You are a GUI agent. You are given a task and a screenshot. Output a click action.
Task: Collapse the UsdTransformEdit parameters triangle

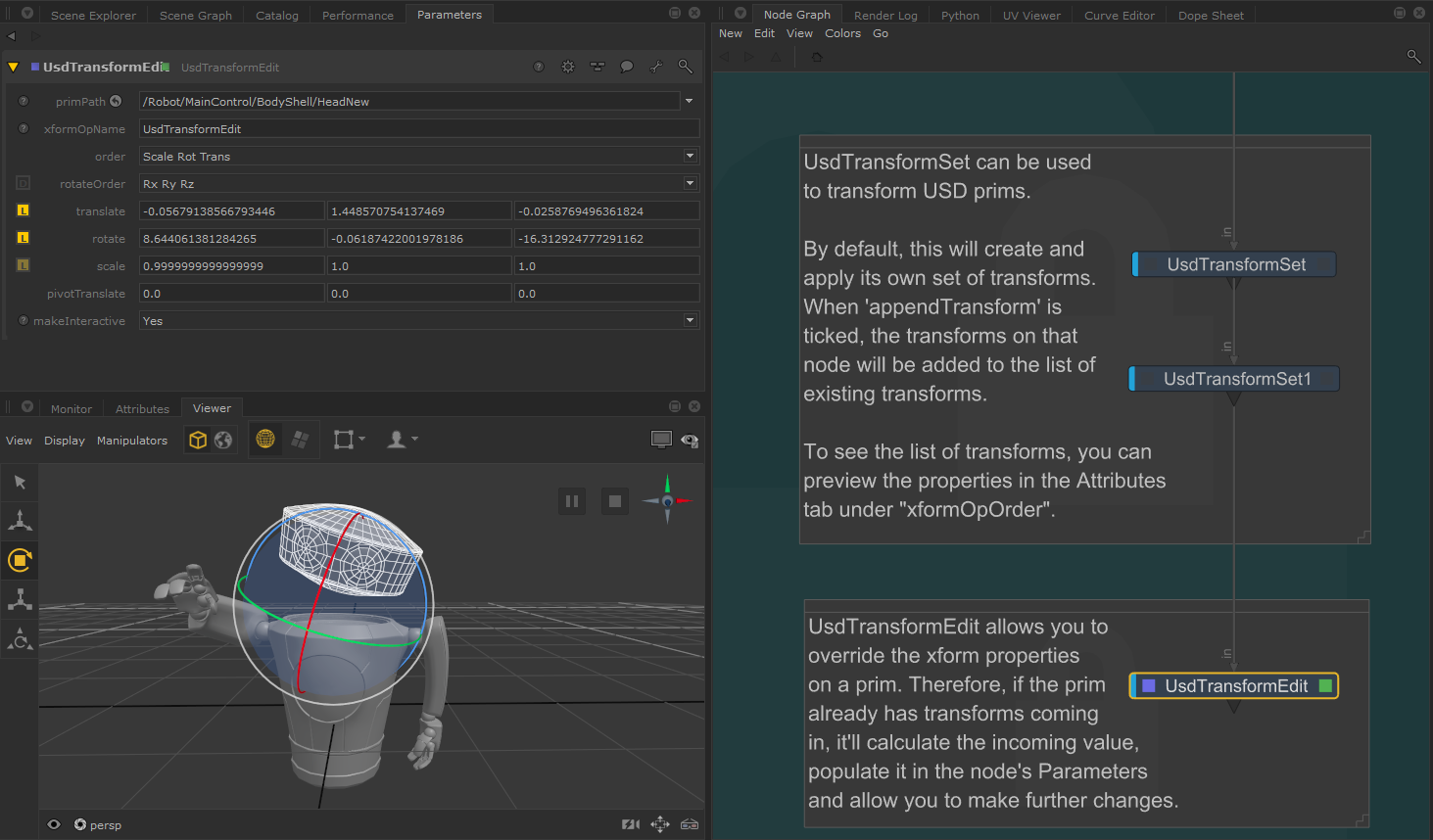pos(13,68)
